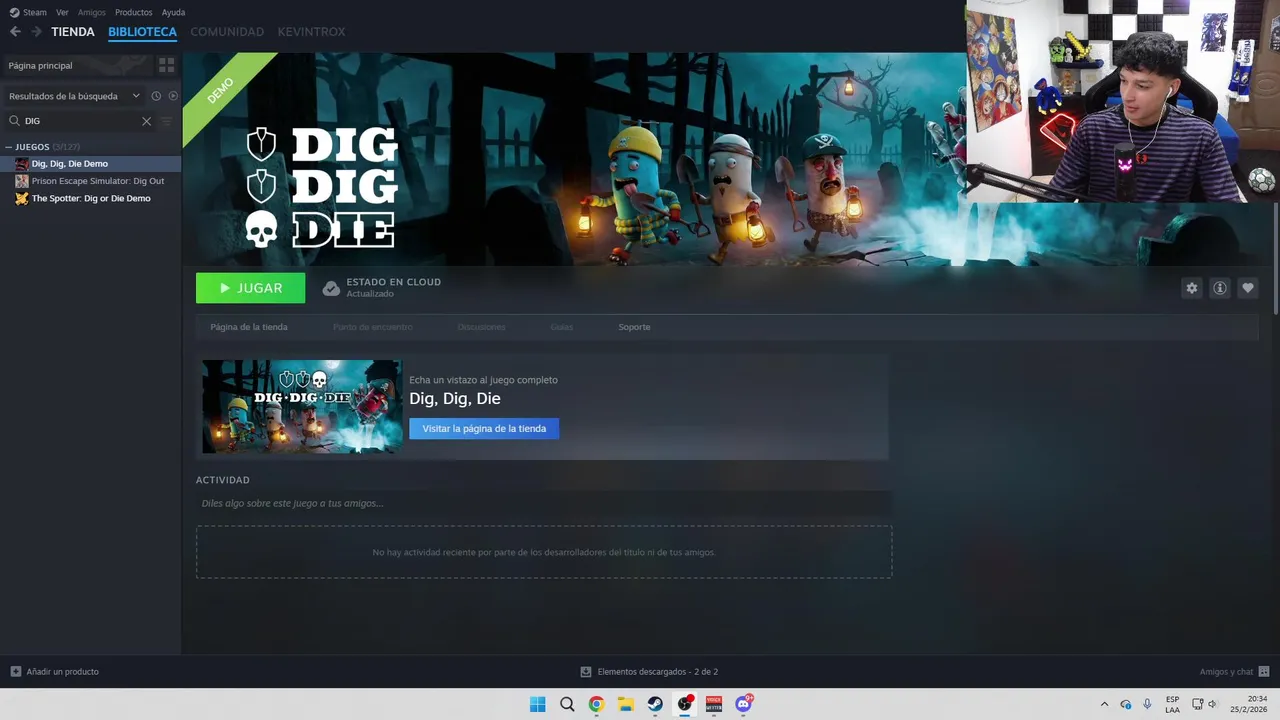Click Añadir un producto plus icon
Image resolution: width=1280 pixels, height=720 pixels.
(15, 671)
